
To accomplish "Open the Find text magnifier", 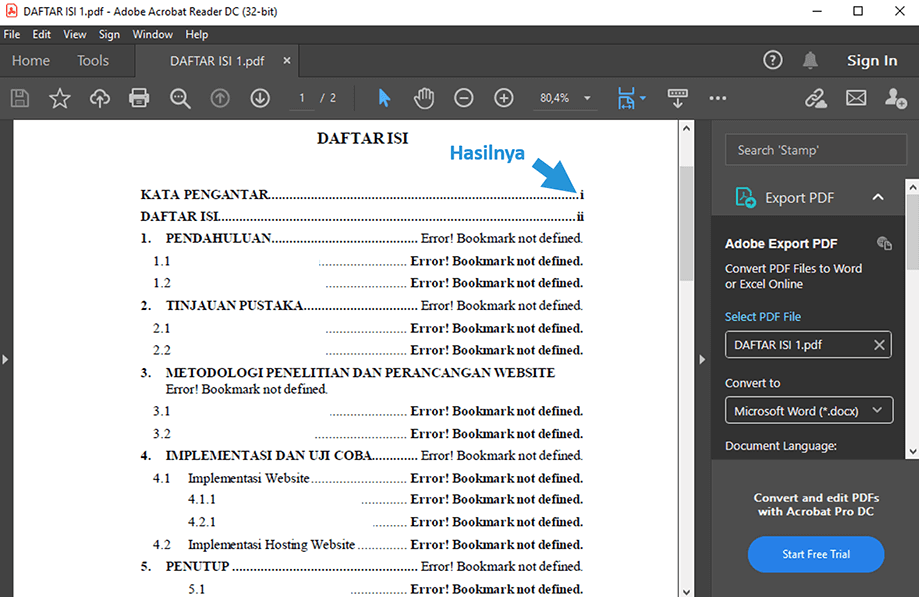I will point(180,98).
